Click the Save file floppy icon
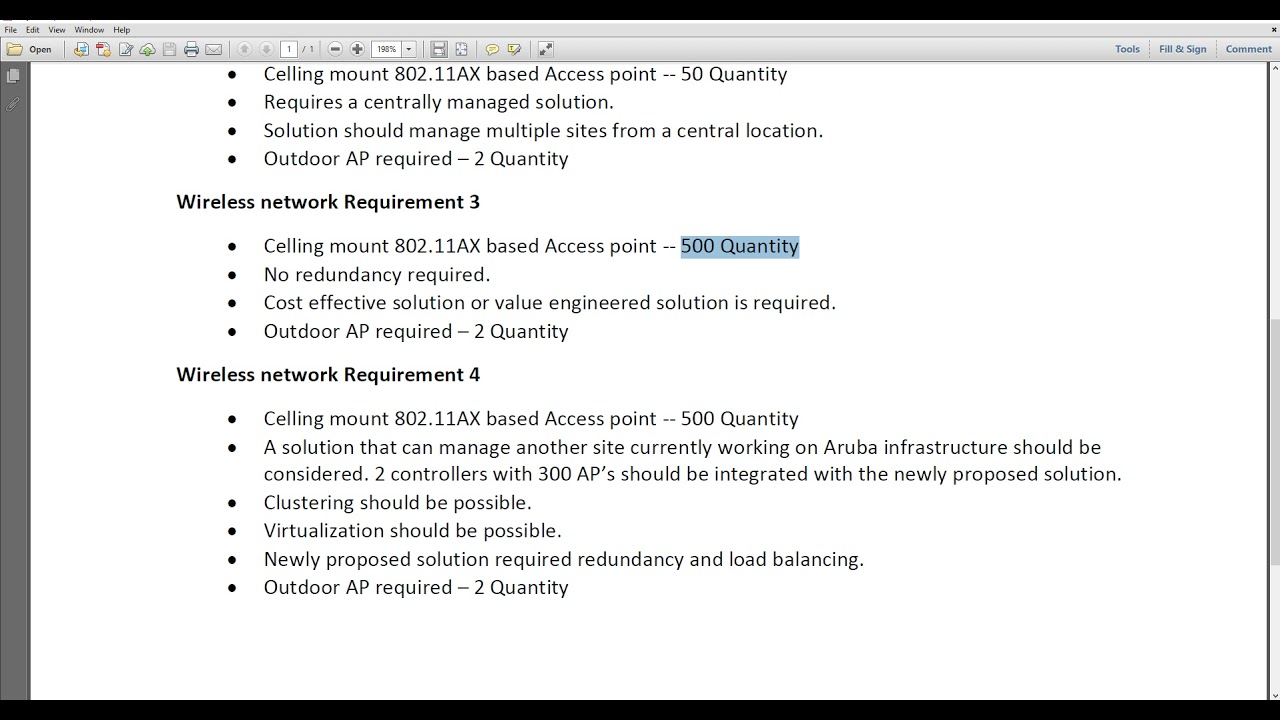 pos(169,49)
